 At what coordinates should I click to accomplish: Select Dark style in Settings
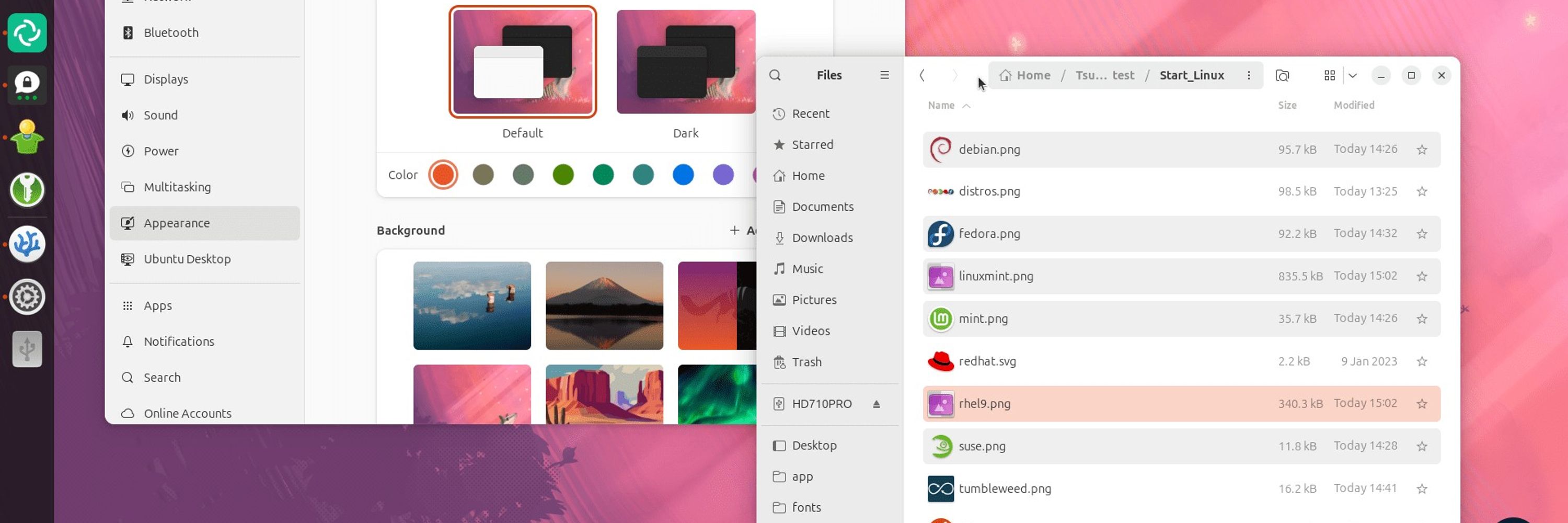click(x=686, y=62)
